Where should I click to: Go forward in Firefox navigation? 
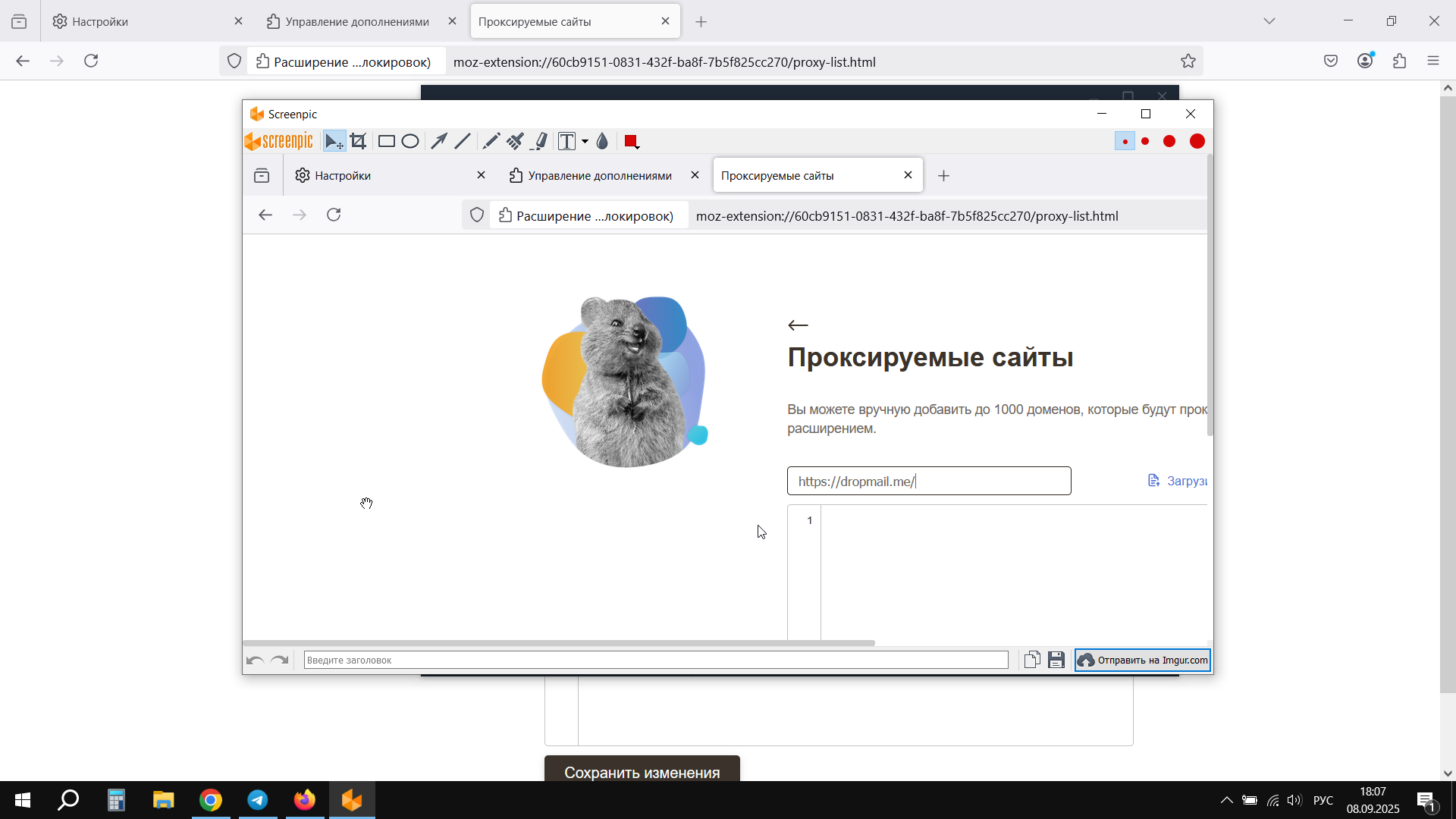[57, 61]
